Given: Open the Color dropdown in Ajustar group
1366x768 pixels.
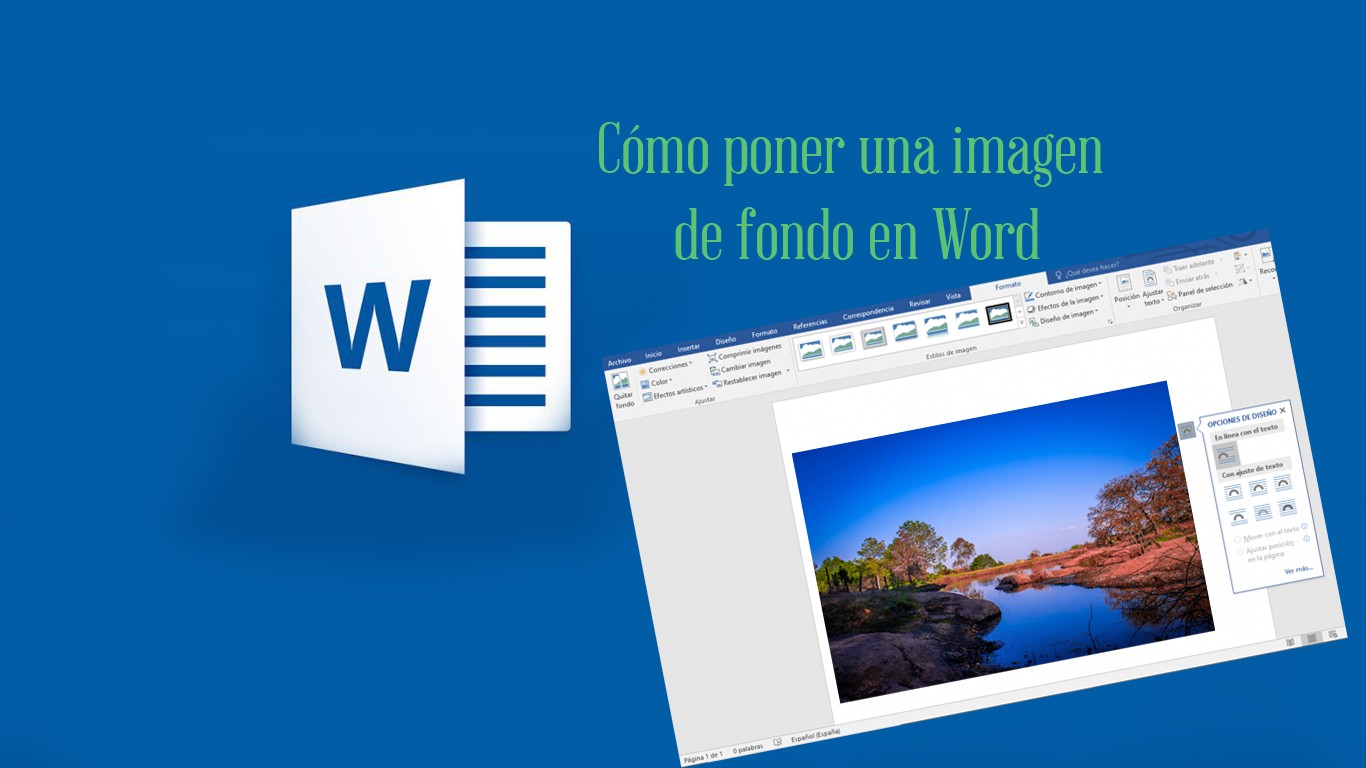Looking at the screenshot, I should pyautogui.click(x=657, y=383).
